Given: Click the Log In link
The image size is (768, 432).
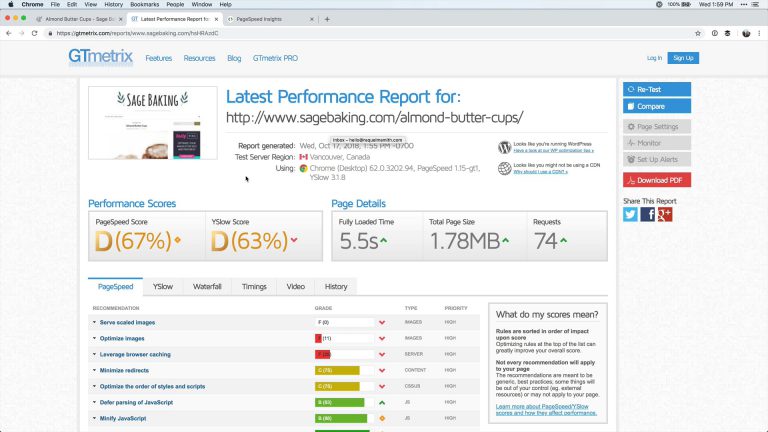Looking at the screenshot, I should coord(654,58).
